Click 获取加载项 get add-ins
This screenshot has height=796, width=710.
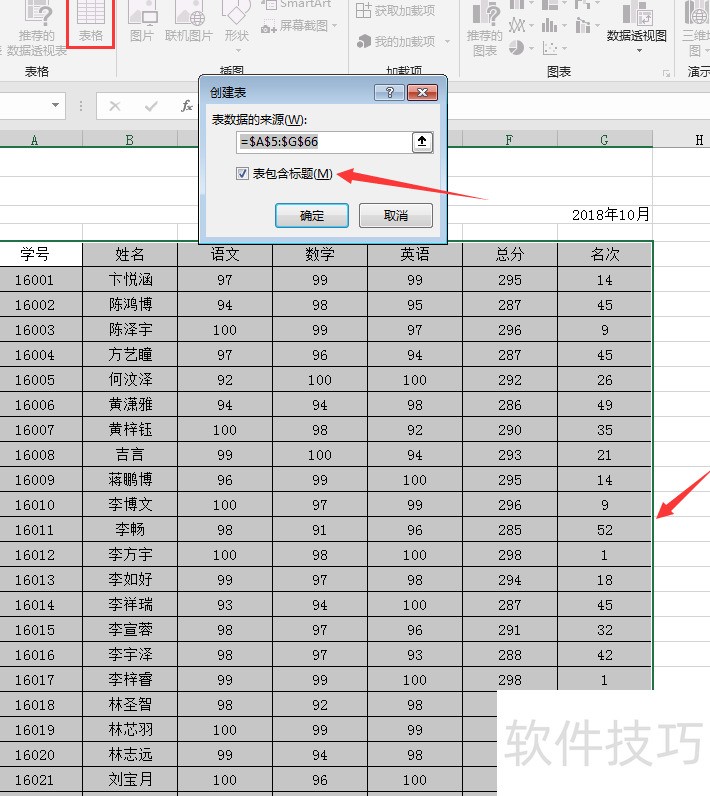click(396, 10)
